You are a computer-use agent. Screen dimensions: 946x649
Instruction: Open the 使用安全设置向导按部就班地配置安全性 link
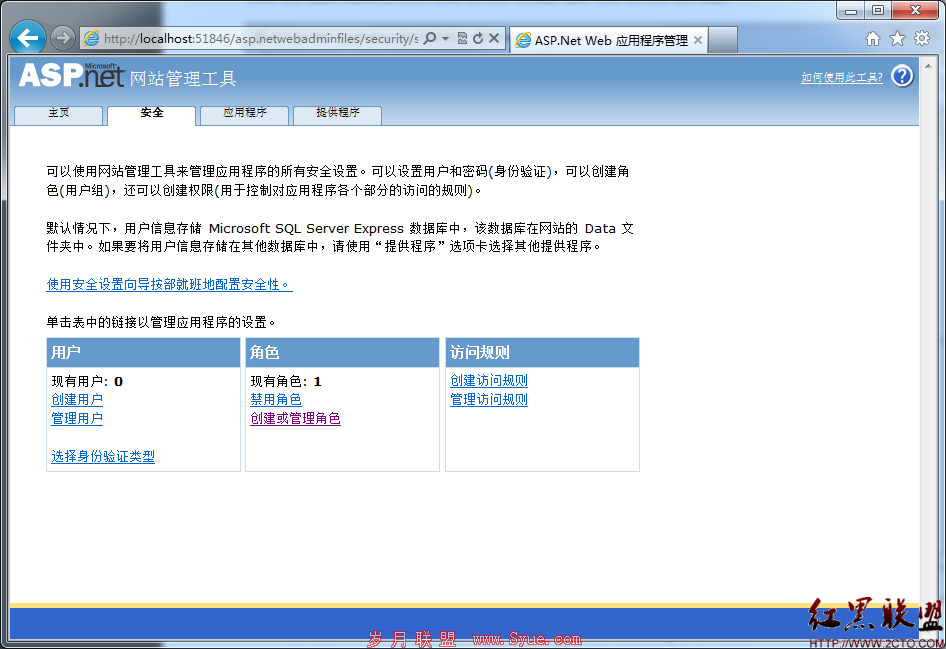pyautogui.click(x=169, y=284)
